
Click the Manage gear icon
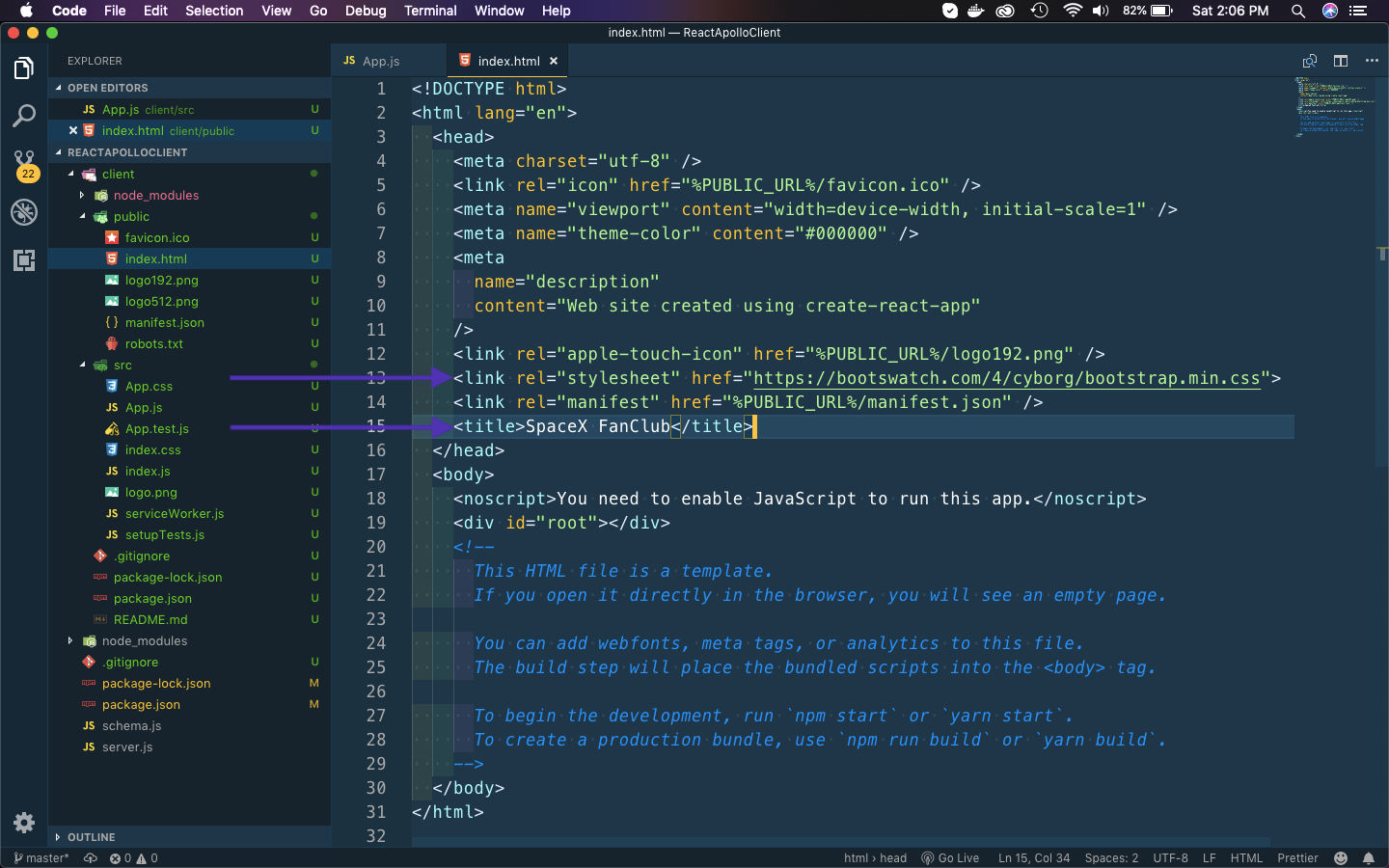(x=24, y=823)
